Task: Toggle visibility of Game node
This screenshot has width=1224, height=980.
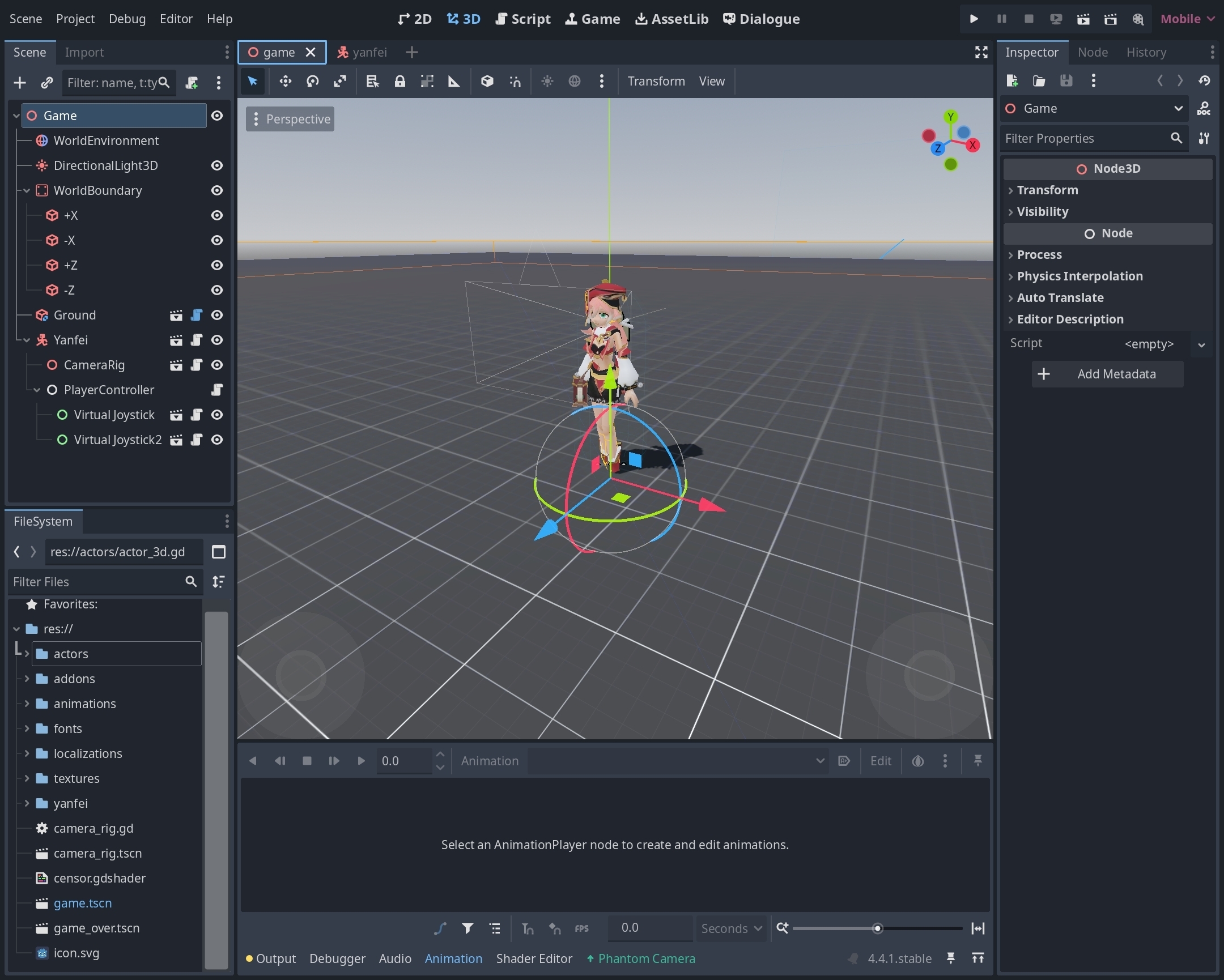Action: tap(217, 116)
